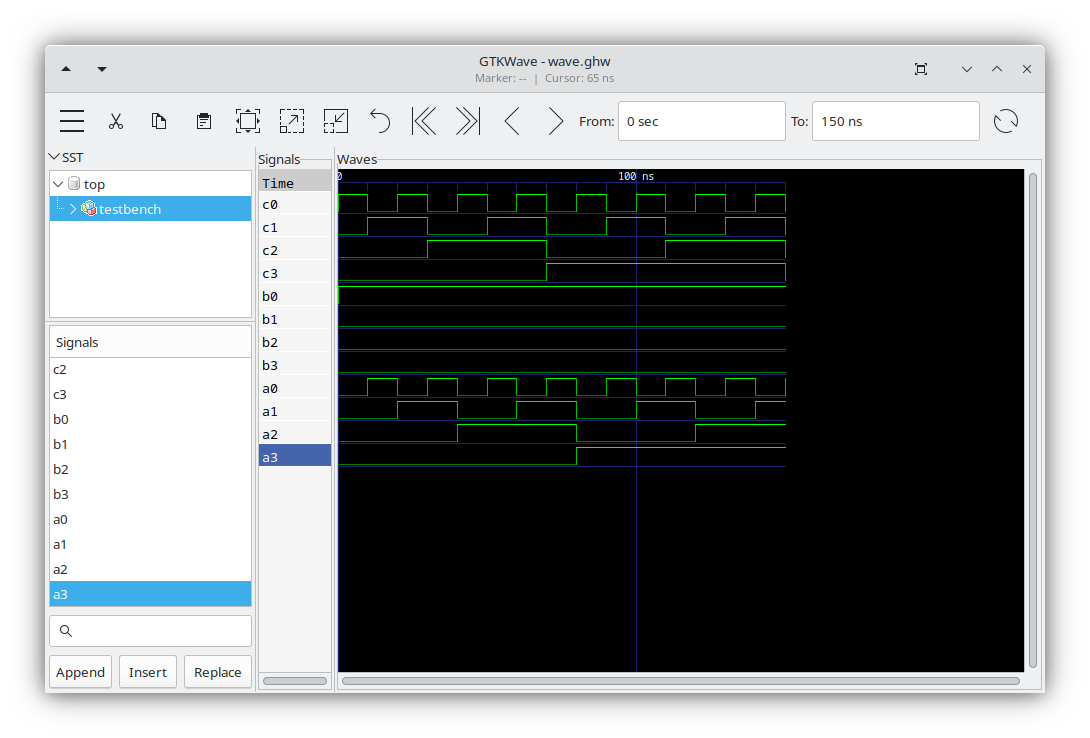Copy the selected traces
This screenshot has width=1090, height=738.
(x=159, y=120)
